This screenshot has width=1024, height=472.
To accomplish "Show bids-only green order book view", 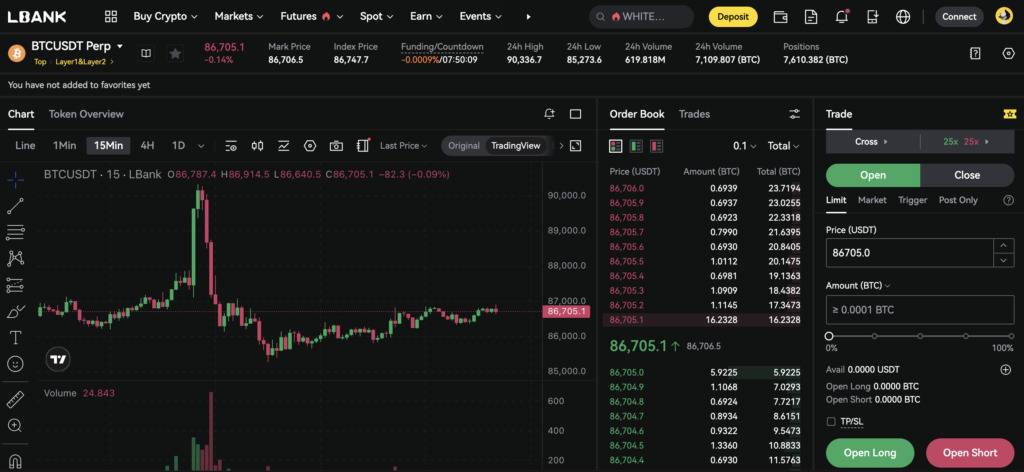I will [x=636, y=146].
